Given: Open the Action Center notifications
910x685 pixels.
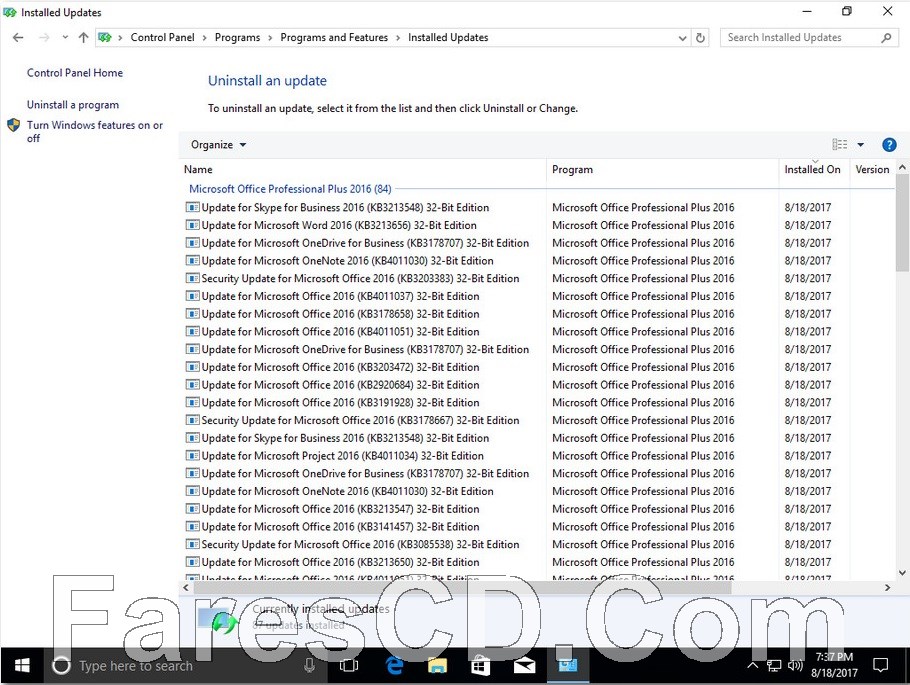Looking at the screenshot, I should (880, 665).
